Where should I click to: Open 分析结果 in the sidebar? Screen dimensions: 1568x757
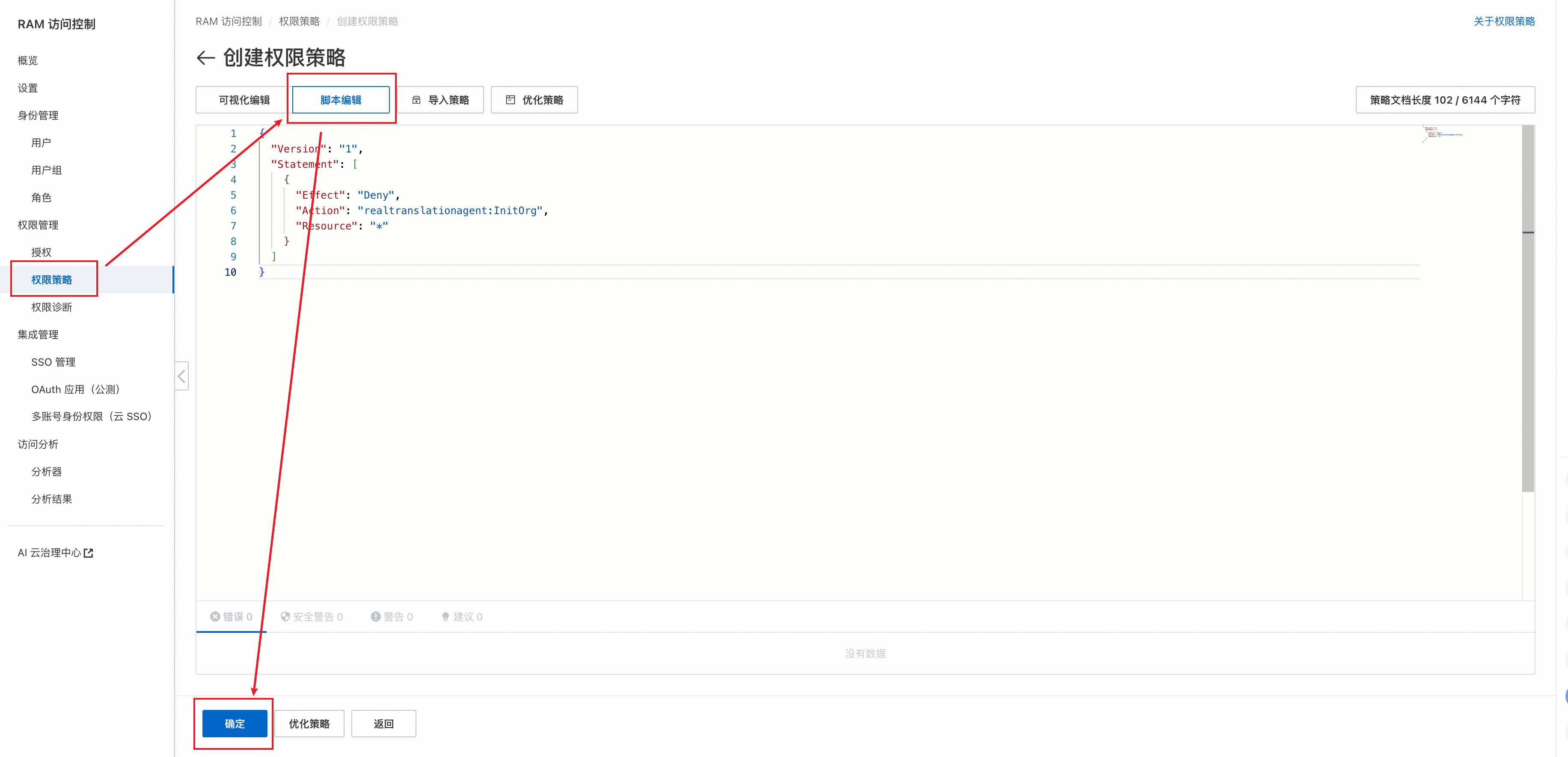click(52, 499)
